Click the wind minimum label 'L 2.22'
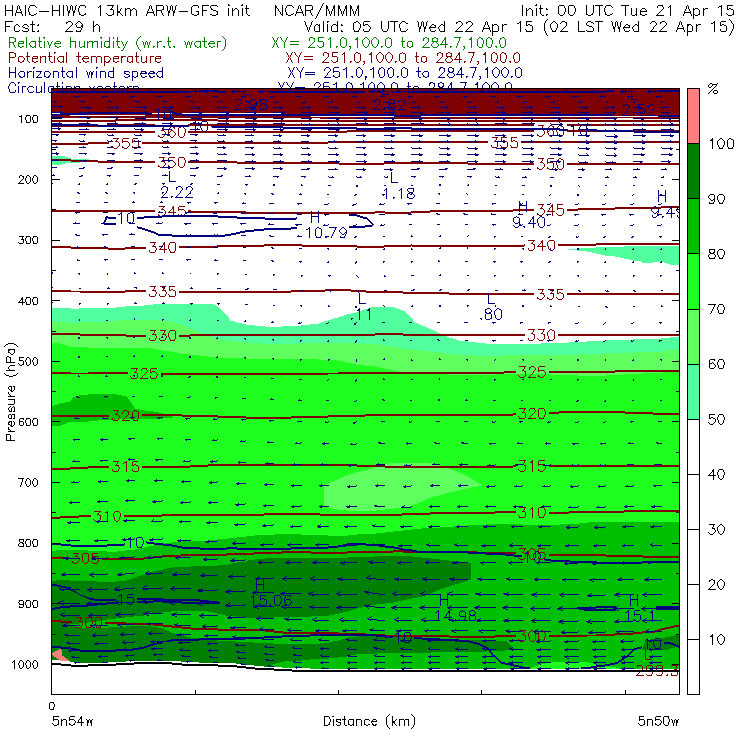 (x=177, y=185)
